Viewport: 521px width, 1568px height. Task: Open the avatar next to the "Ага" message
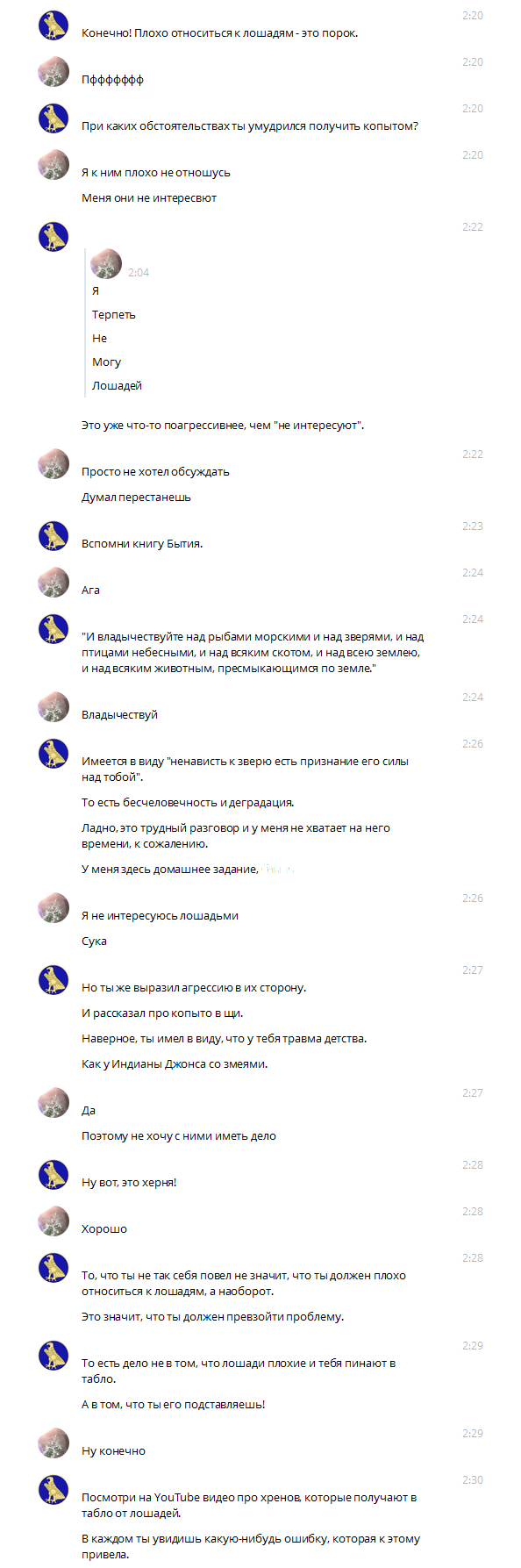click(54, 583)
